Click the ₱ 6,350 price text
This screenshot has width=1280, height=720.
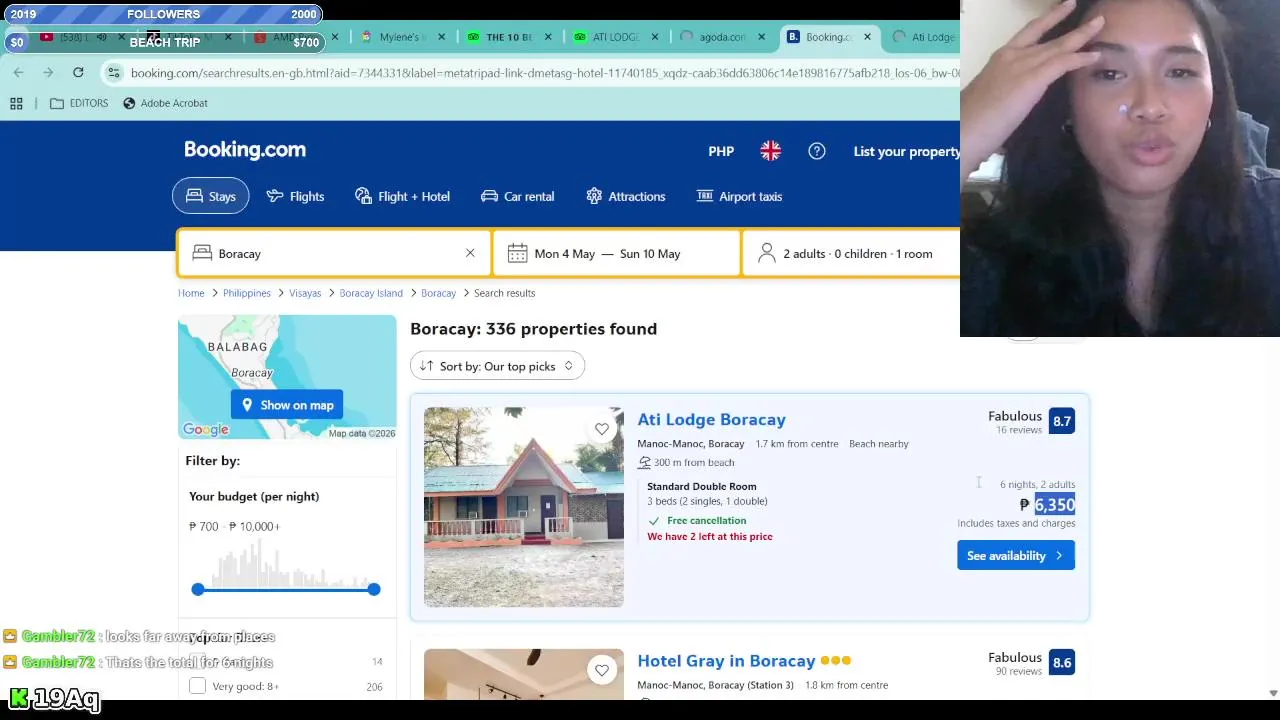point(1047,505)
